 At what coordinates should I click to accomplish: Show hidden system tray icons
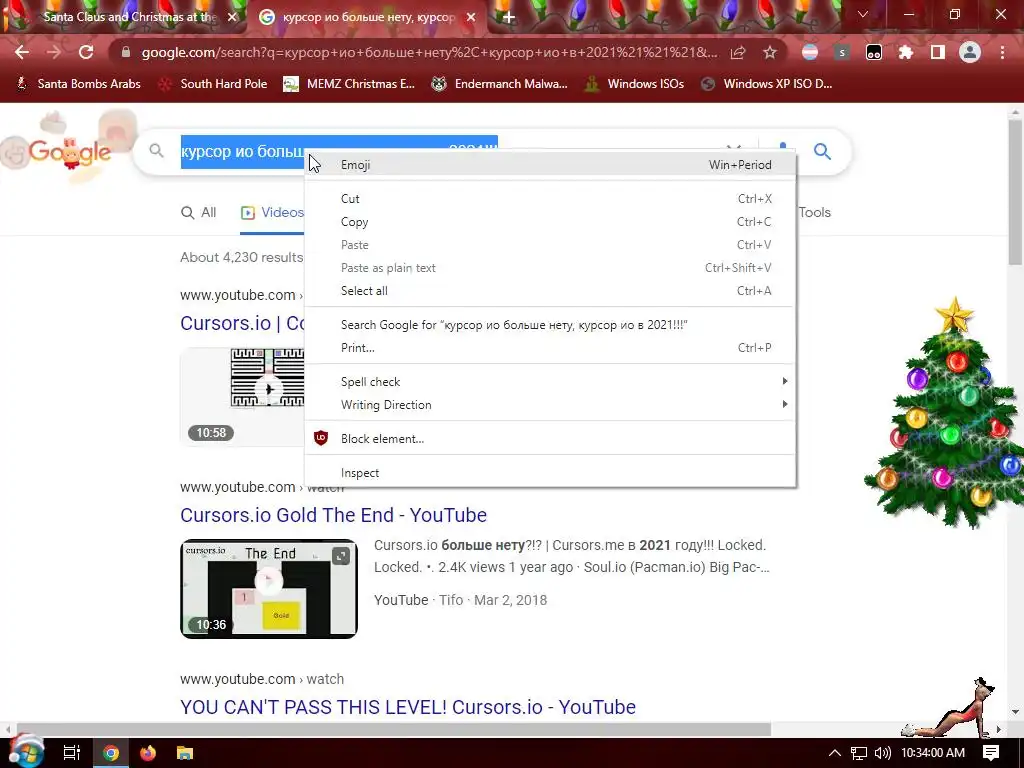tap(834, 753)
